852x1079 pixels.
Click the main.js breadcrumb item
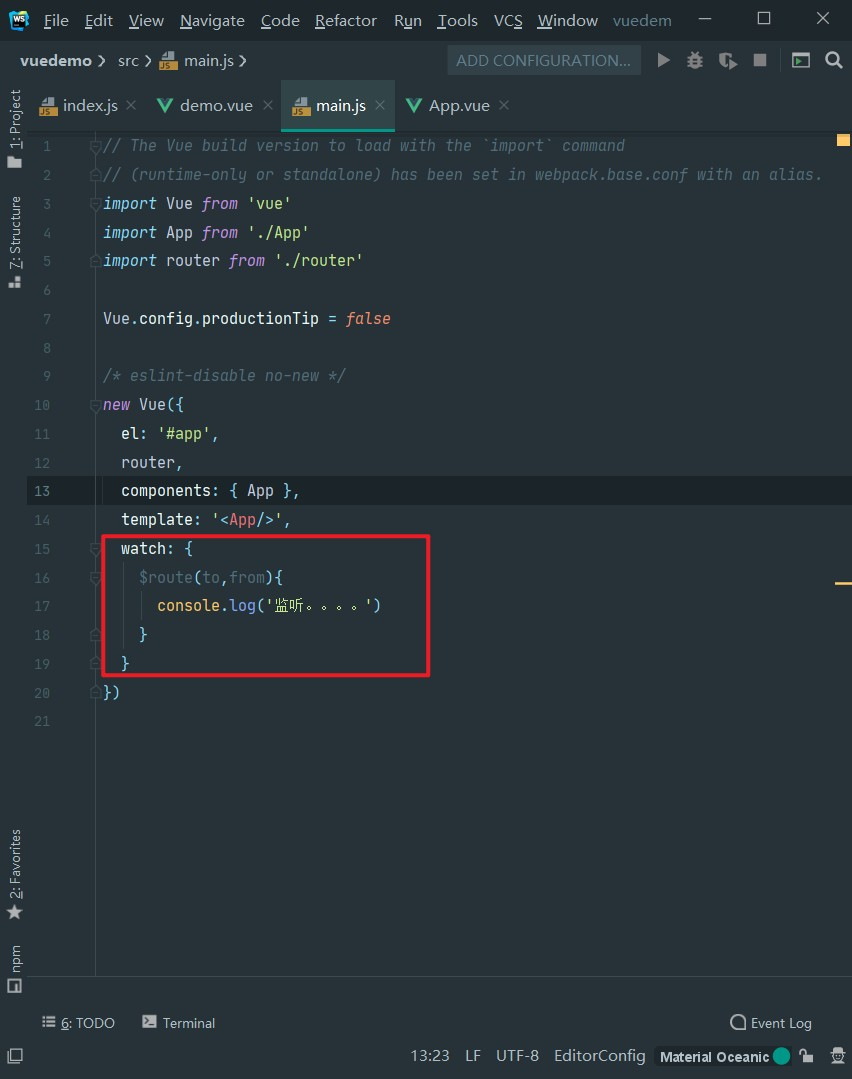(x=196, y=61)
